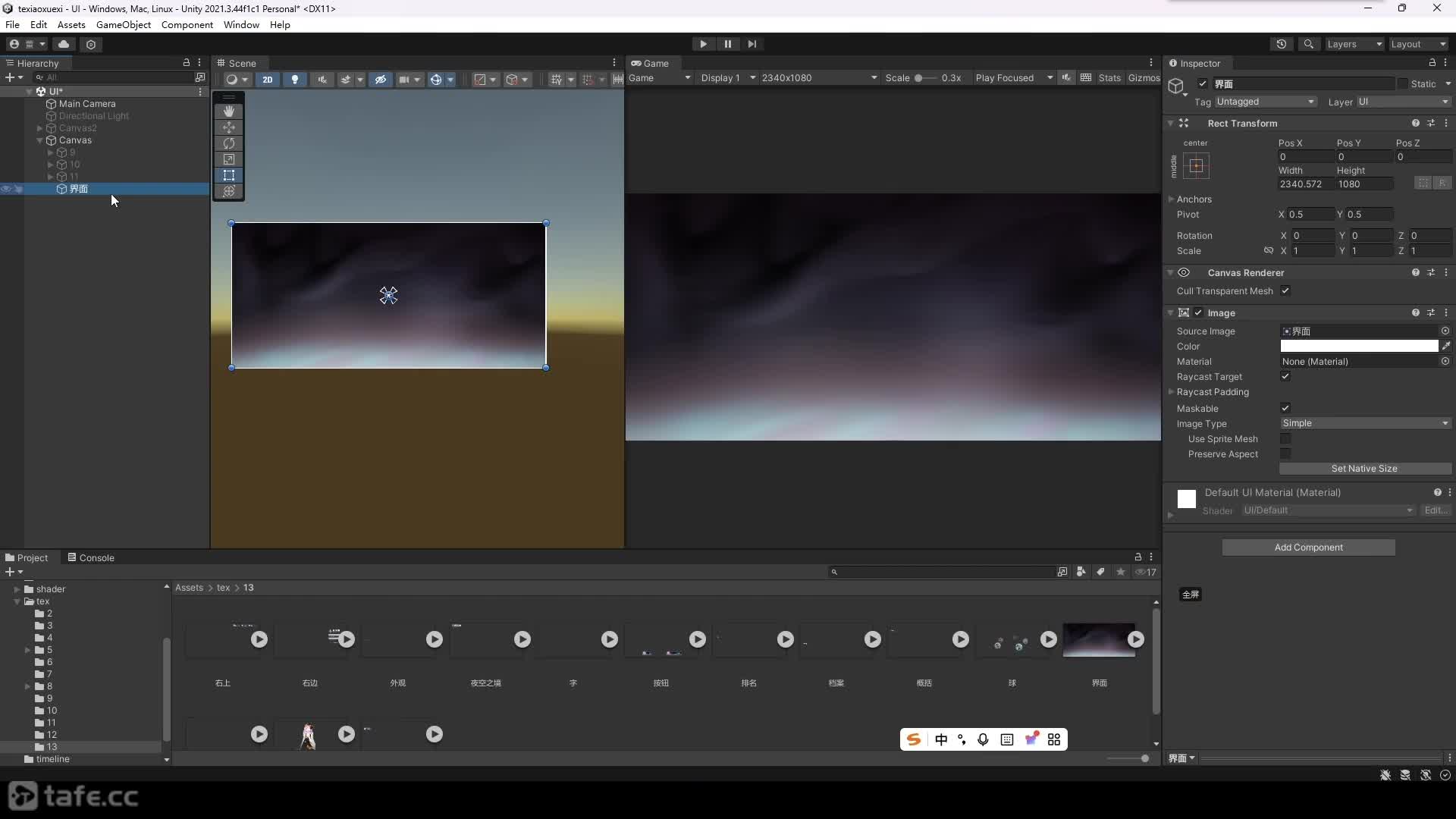Select the Rotate tool in Scene toolbar

point(228,143)
